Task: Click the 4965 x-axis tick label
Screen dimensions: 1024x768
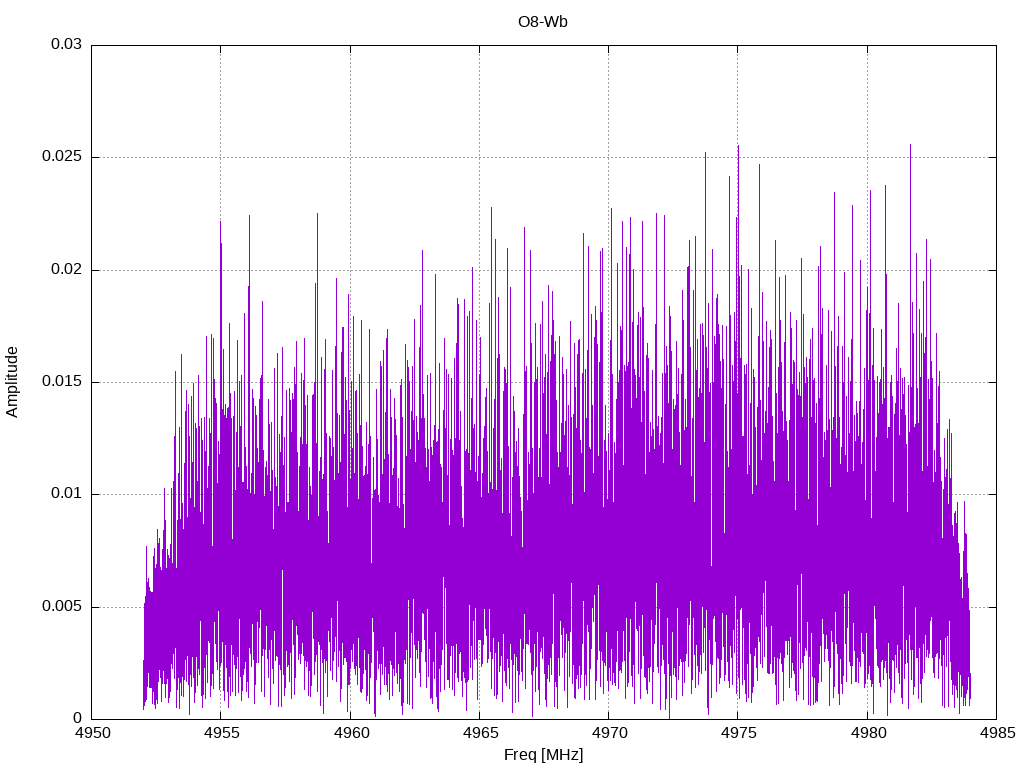Action: coord(480,733)
